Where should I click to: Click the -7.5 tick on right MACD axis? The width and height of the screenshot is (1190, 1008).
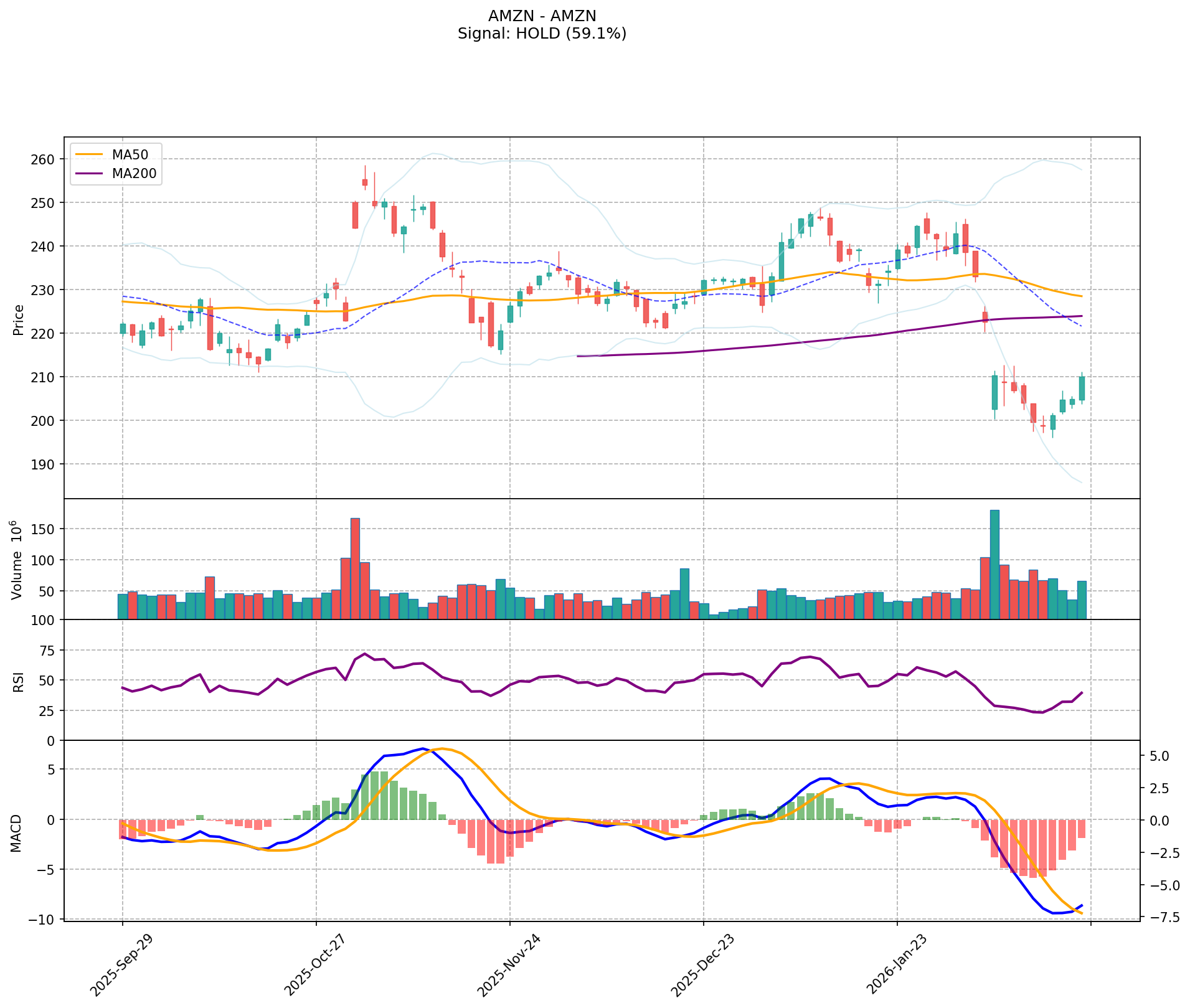1159,917
